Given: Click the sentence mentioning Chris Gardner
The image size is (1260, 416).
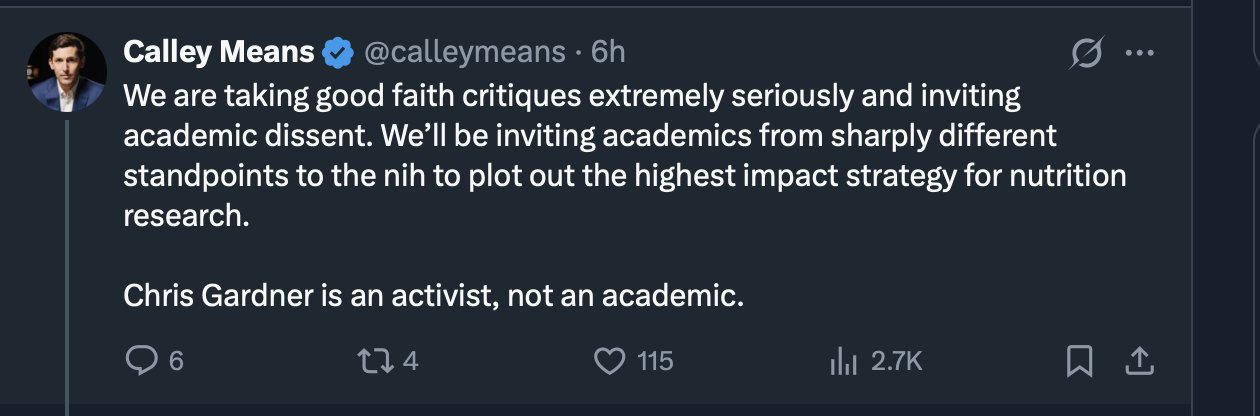Looking at the screenshot, I should tap(434, 296).
